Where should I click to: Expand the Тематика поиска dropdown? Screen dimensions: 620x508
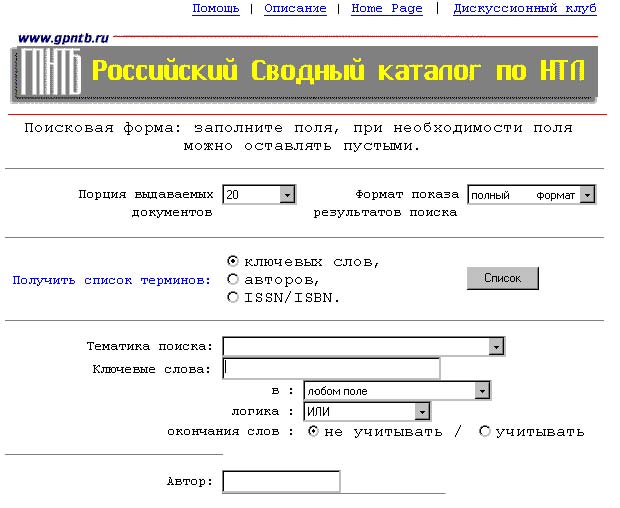363,346
